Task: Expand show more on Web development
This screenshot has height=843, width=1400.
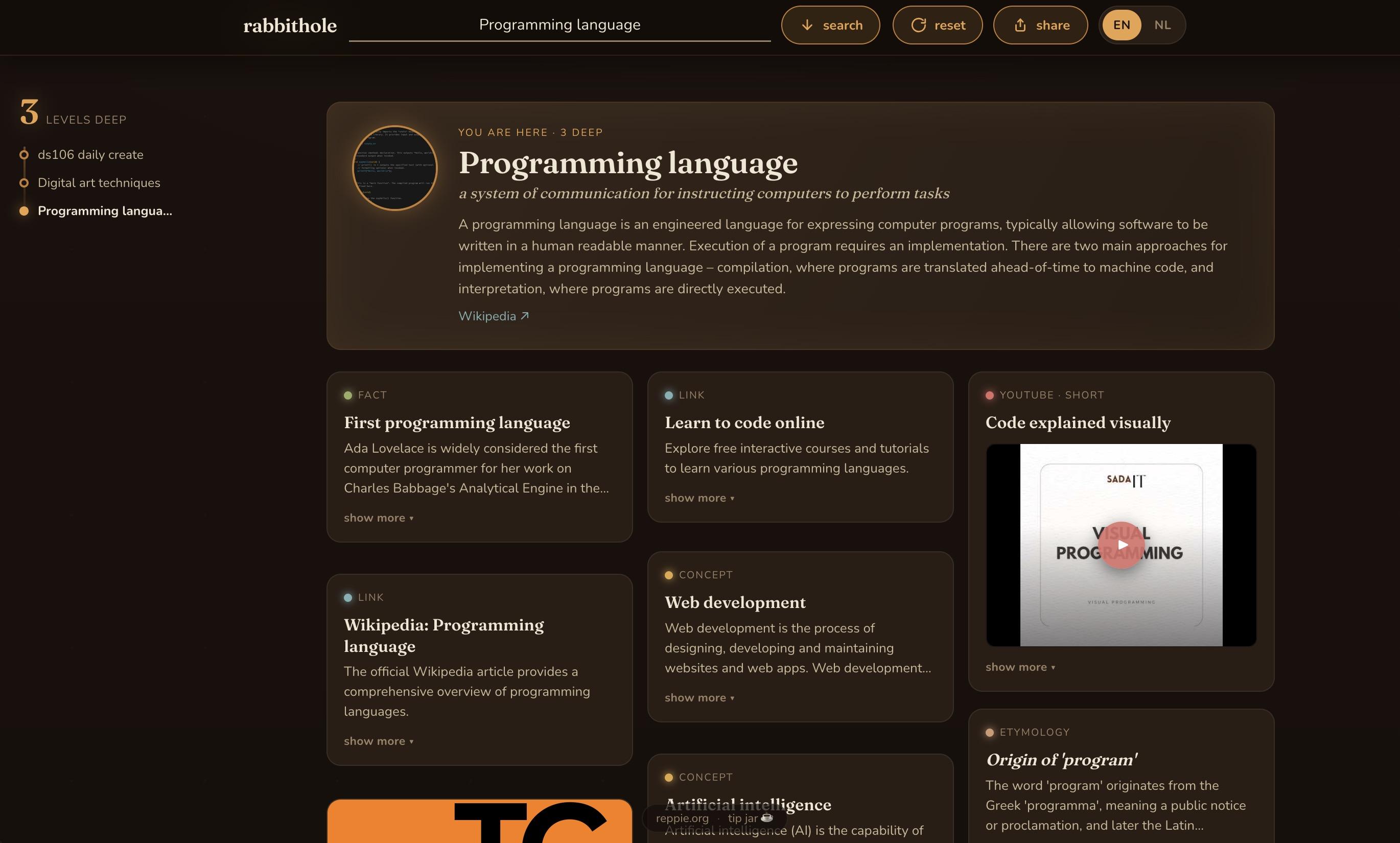Action: (699, 698)
